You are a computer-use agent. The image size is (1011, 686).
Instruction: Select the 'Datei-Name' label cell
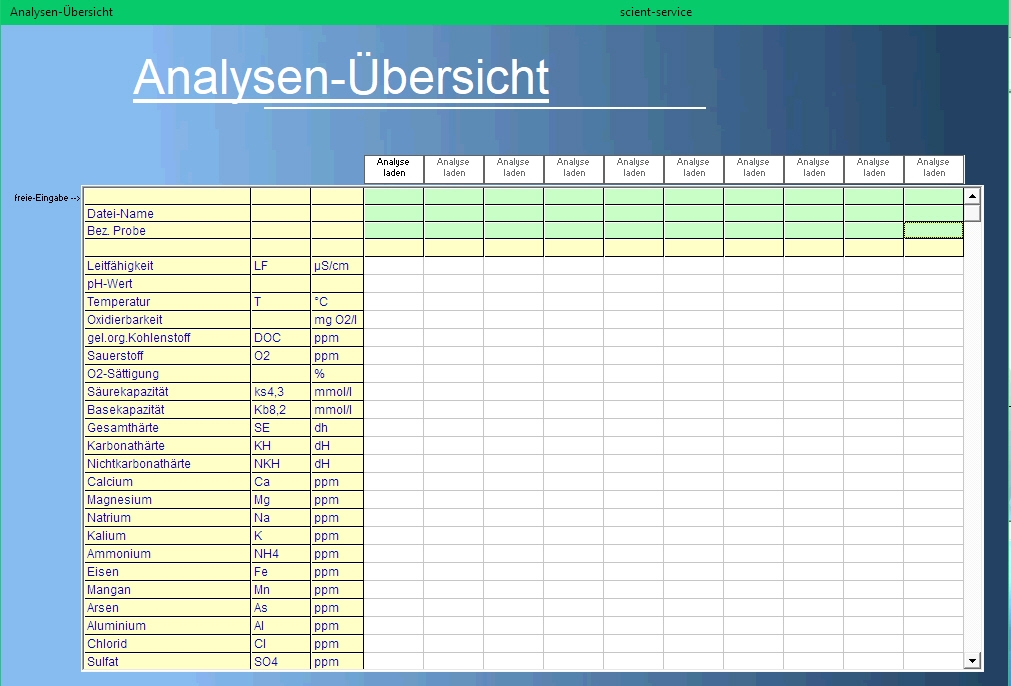tap(167, 213)
